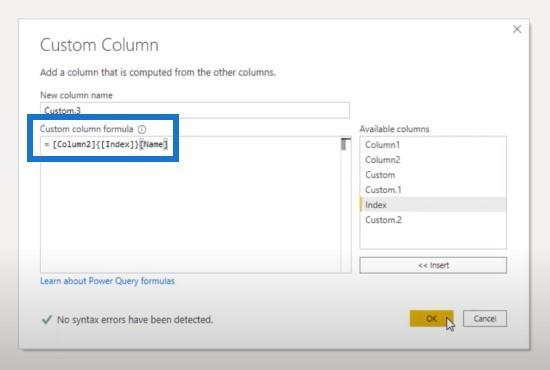Select Custom in Available columns
The image size is (550, 370).
click(x=433, y=175)
